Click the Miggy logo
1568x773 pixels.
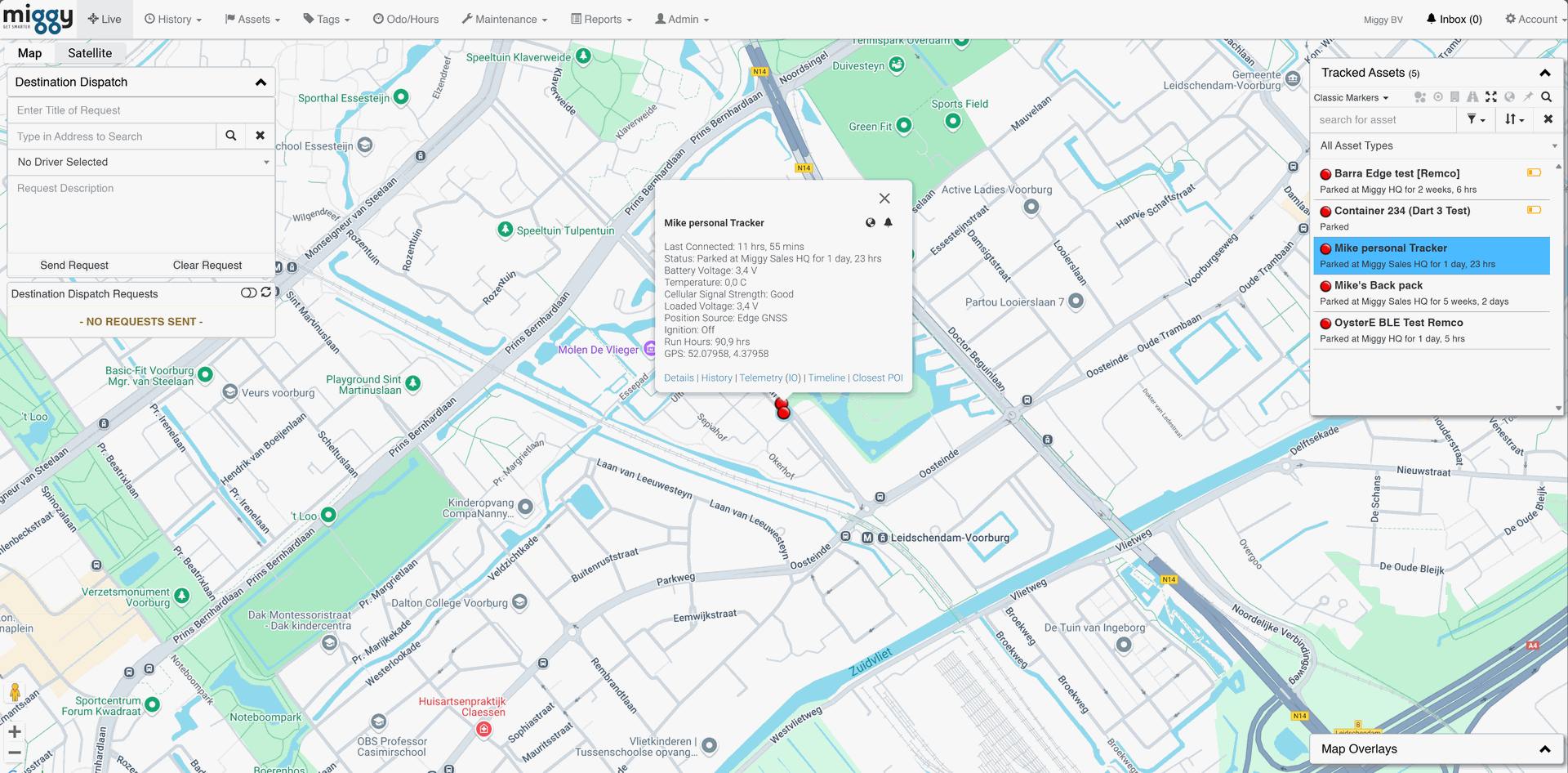pyautogui.click(x=38, y=18)
